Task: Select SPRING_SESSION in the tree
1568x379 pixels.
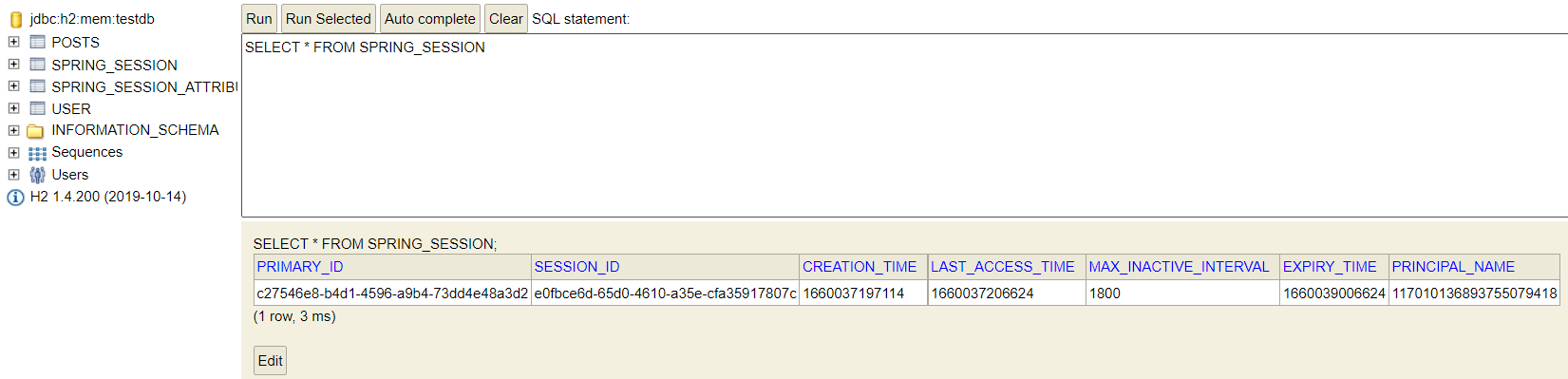Action: (115, 66)
